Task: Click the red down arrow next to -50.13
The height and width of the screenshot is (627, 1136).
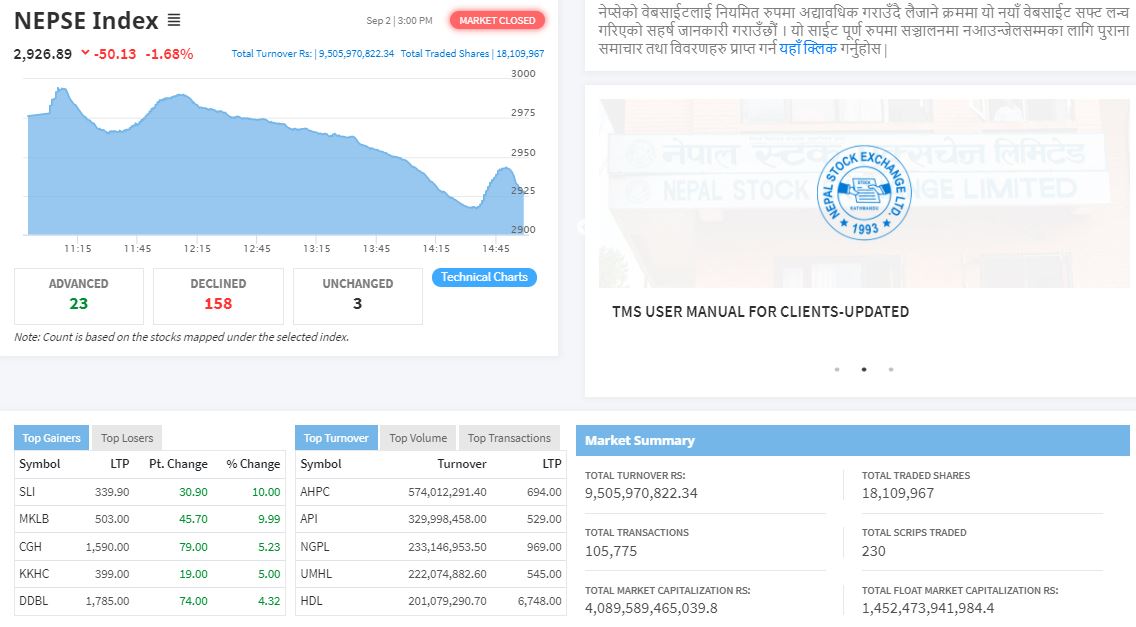Action: tap(85, 53)
